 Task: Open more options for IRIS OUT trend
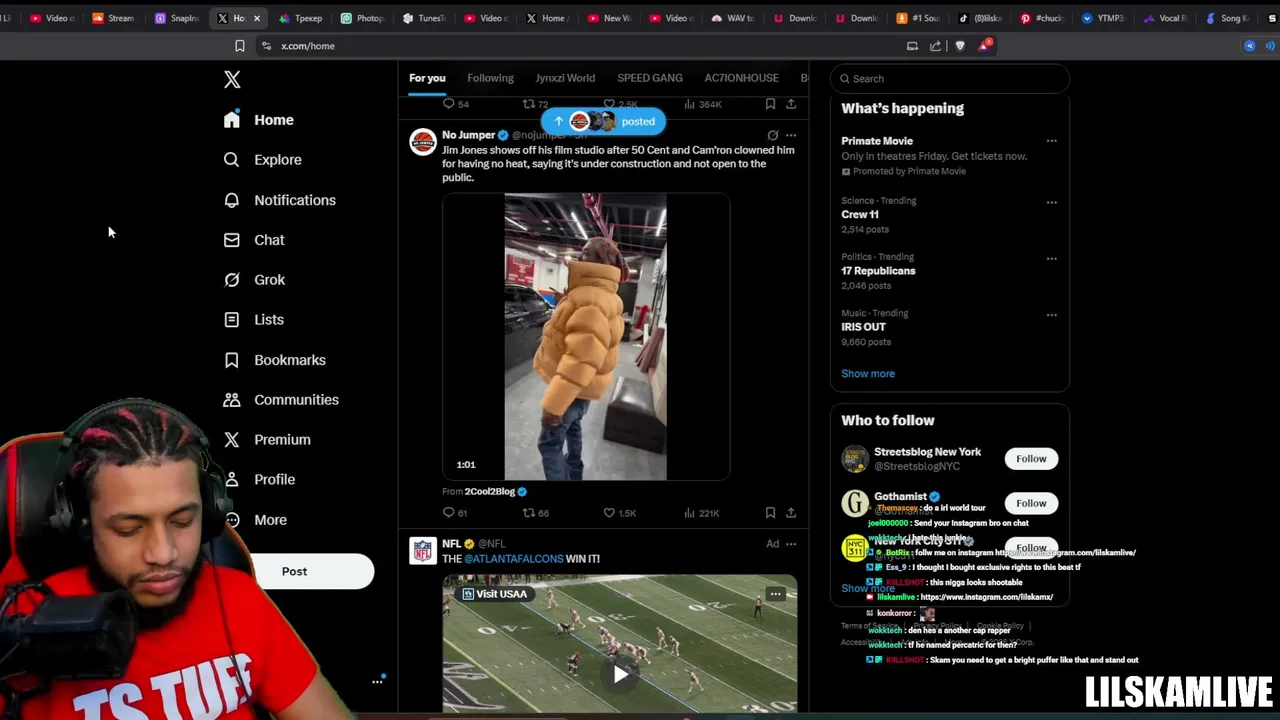coord(1051,314)
